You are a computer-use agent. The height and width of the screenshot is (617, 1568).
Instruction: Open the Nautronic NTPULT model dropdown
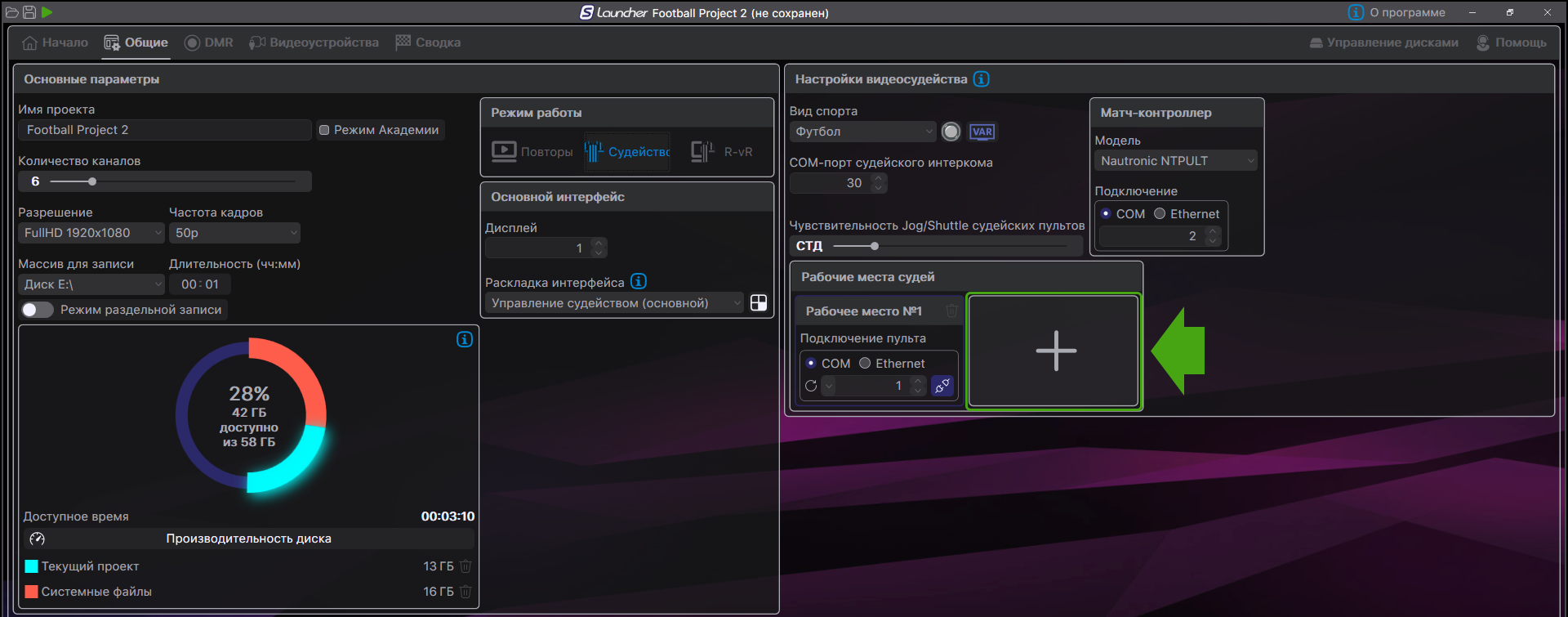pyautogui.click(x=1175, y=161)
